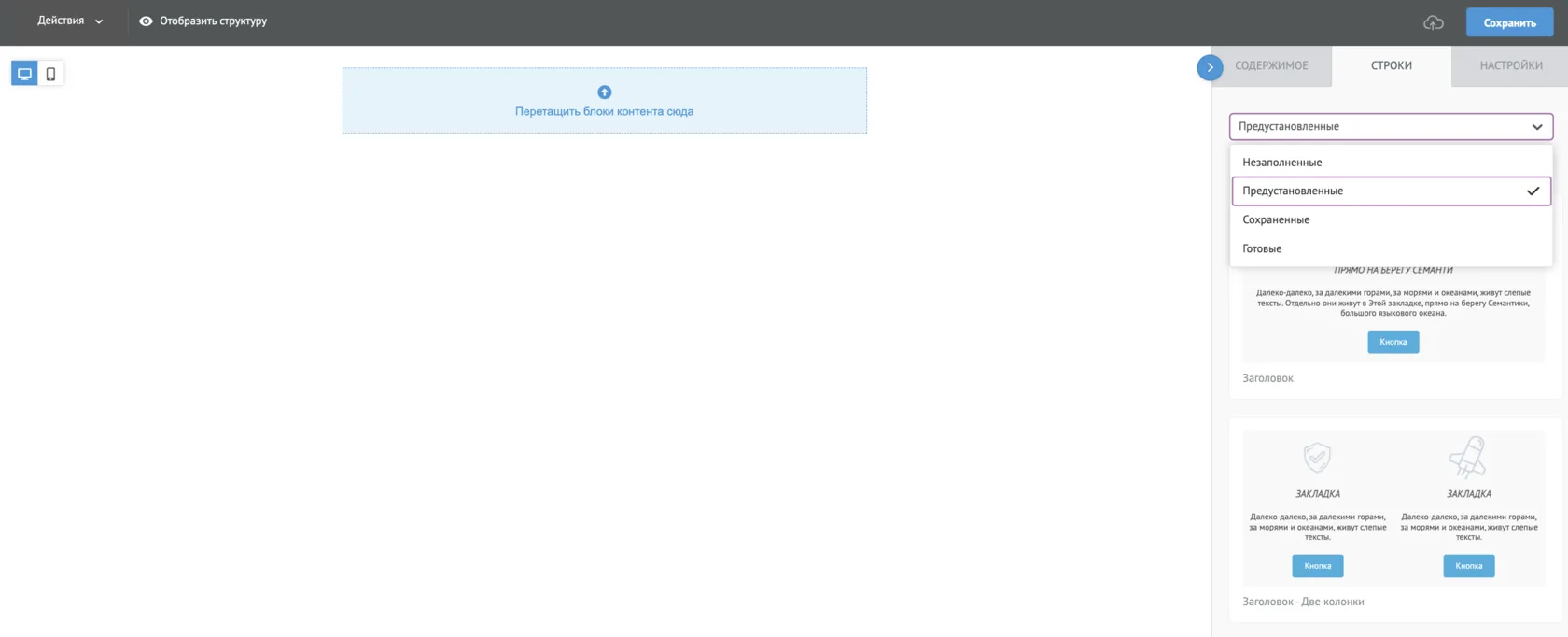Collapse the Предустановленные combo box arrow
The image size is (1568, 637).
[1536, 126]
